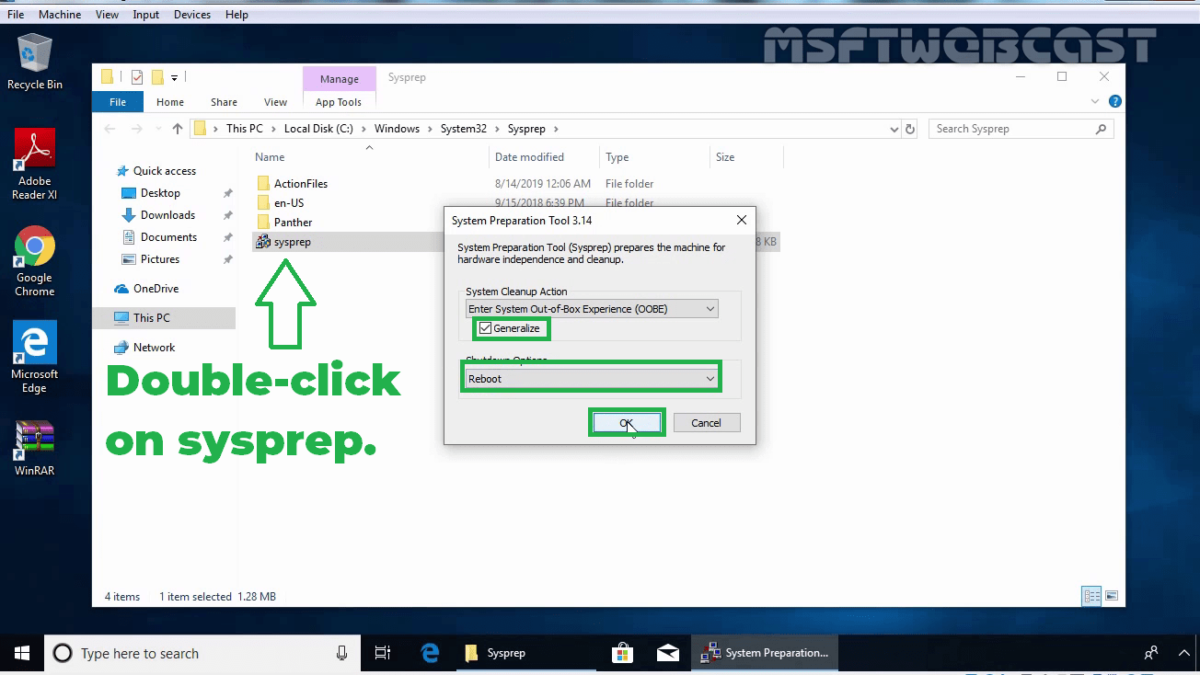Open Edge from the taskbar
This screenshot has width=1200, height=675.
(430, 653)
